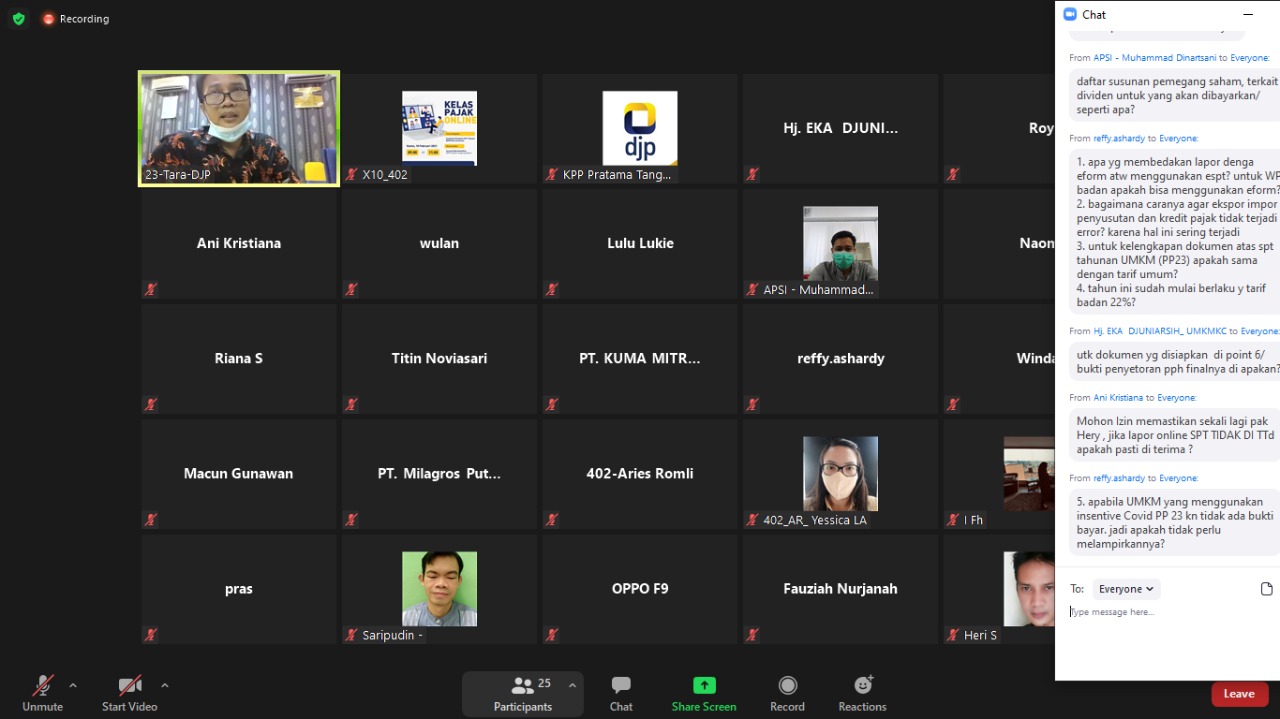
Task: Click the 'Type message here' input field
Action: [x=1160, y=612]
